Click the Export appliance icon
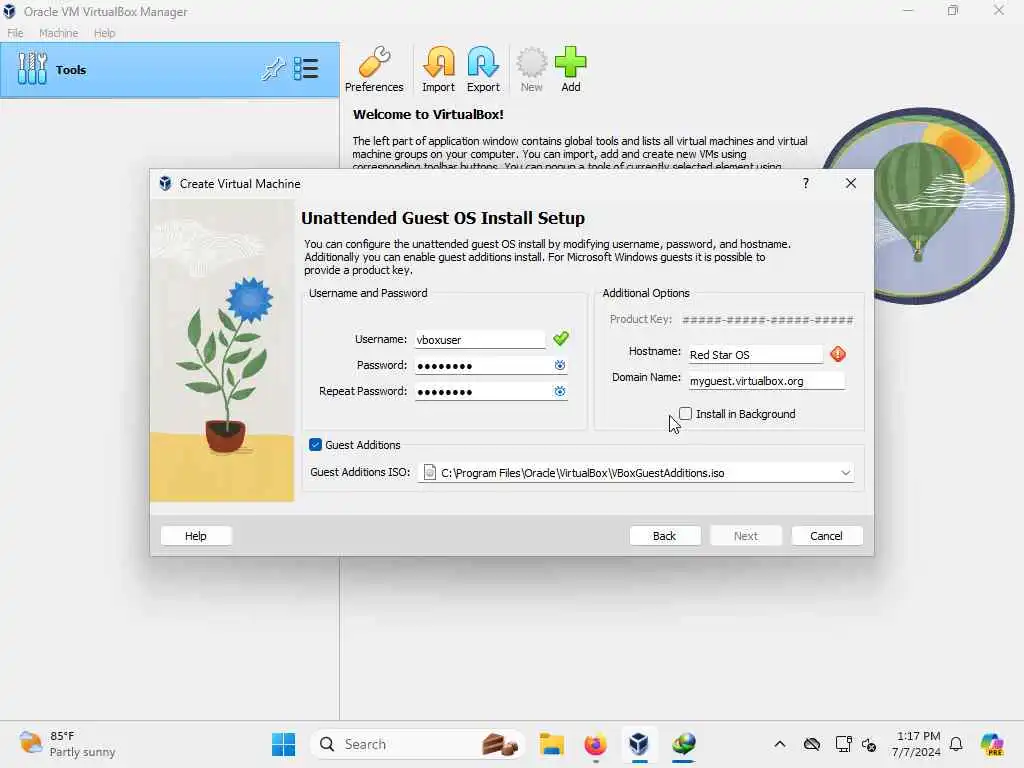 click(483, 70)
